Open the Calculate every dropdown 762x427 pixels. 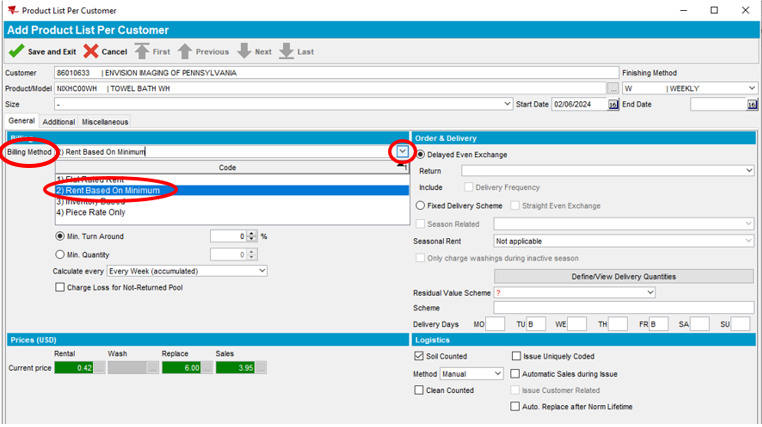(x=261, y=271)
